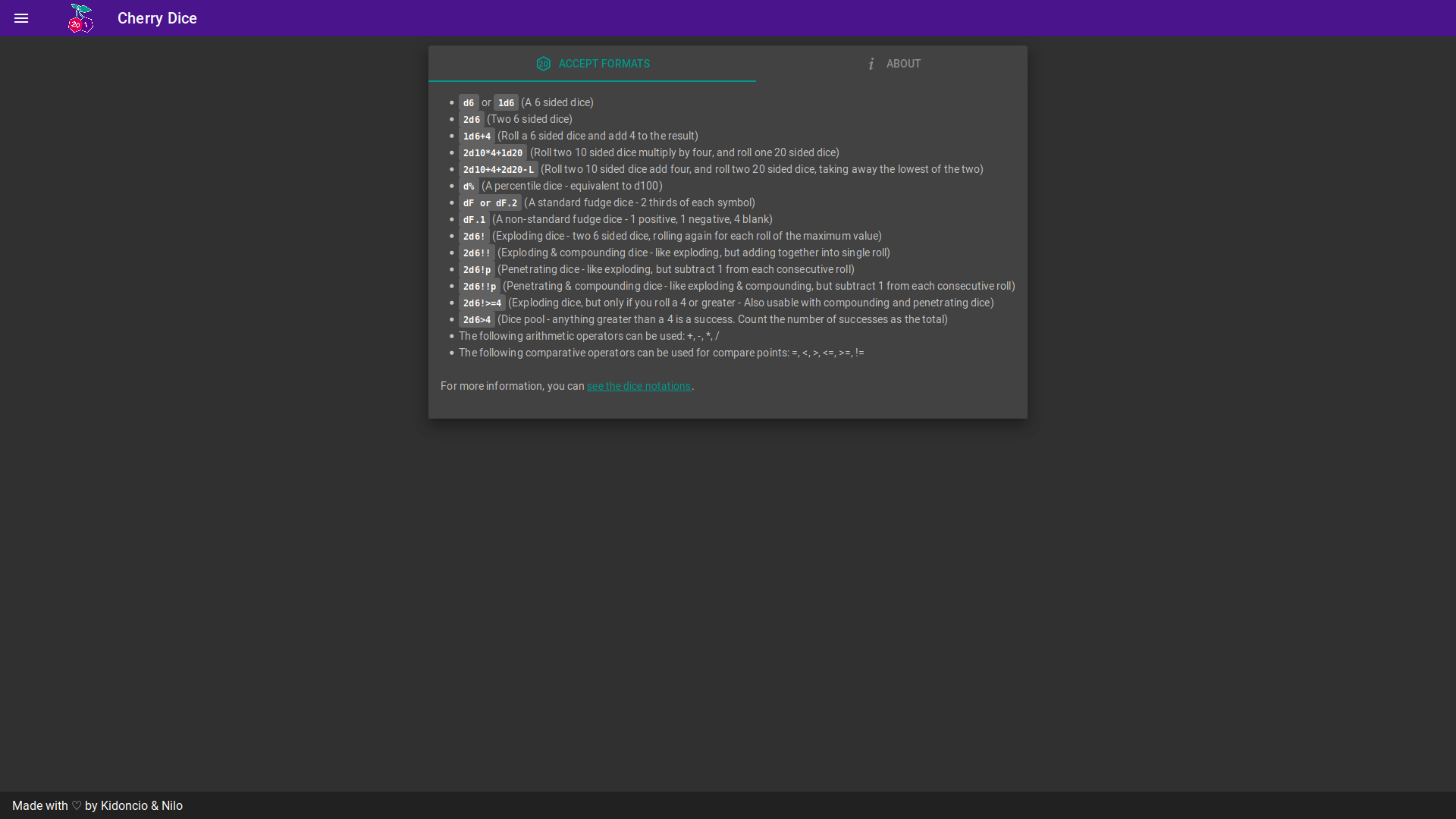Click the d20 icon in Accept Formats tab
The width and height of the screenshot is (1456, 819).
(x=544, y=64)
